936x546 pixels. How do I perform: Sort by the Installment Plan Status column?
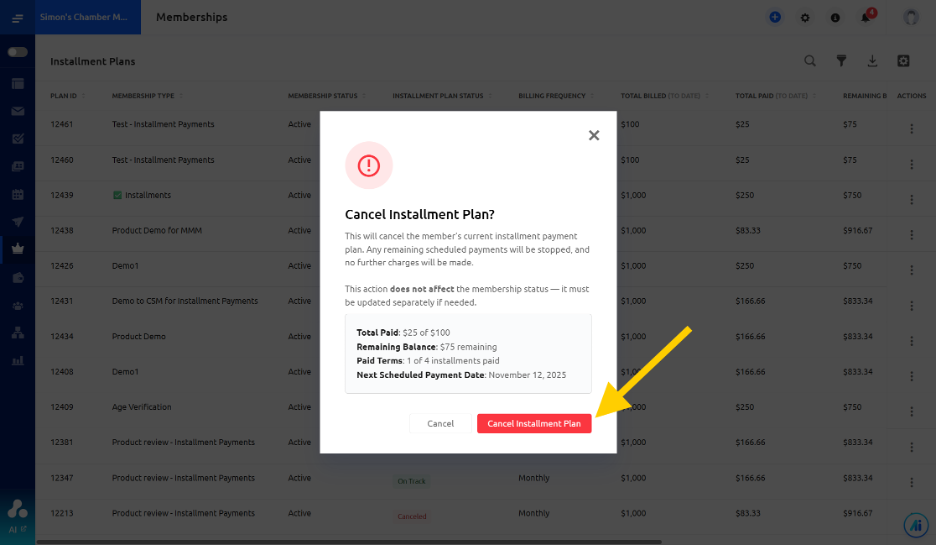click(442, 95)
